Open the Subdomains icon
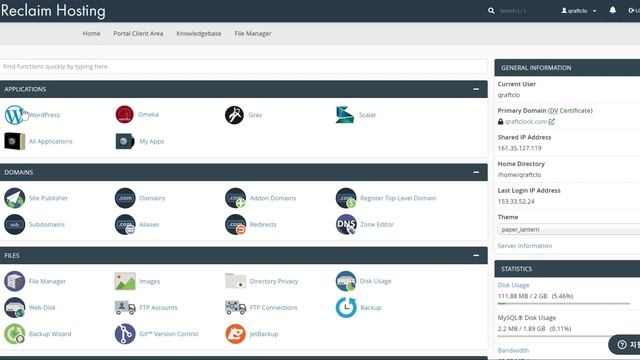This screenshot has width=640, height=360. tap(14, 224)
